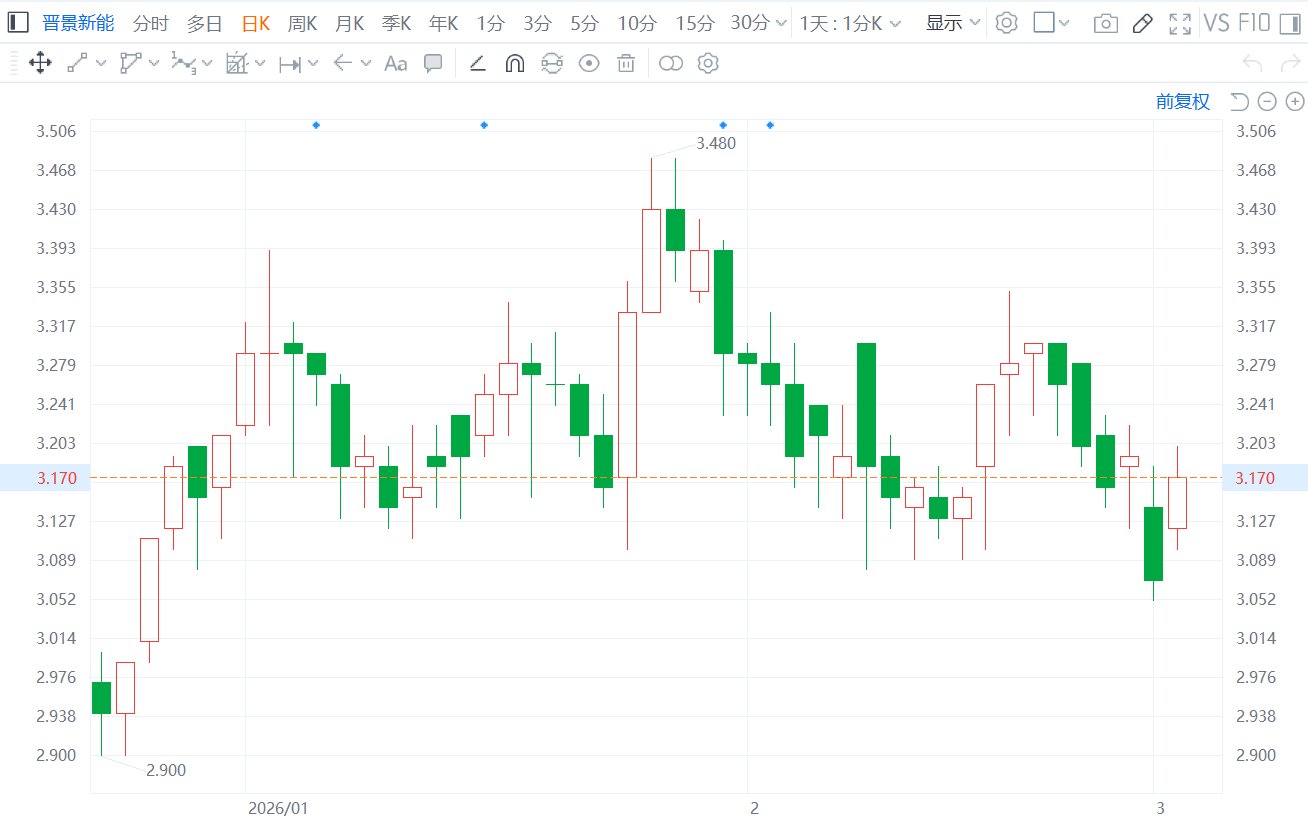This screenshot has height=828, width=1308.
Task: Add a speech bubble comment annotation
Action: (x=433, y=64)
